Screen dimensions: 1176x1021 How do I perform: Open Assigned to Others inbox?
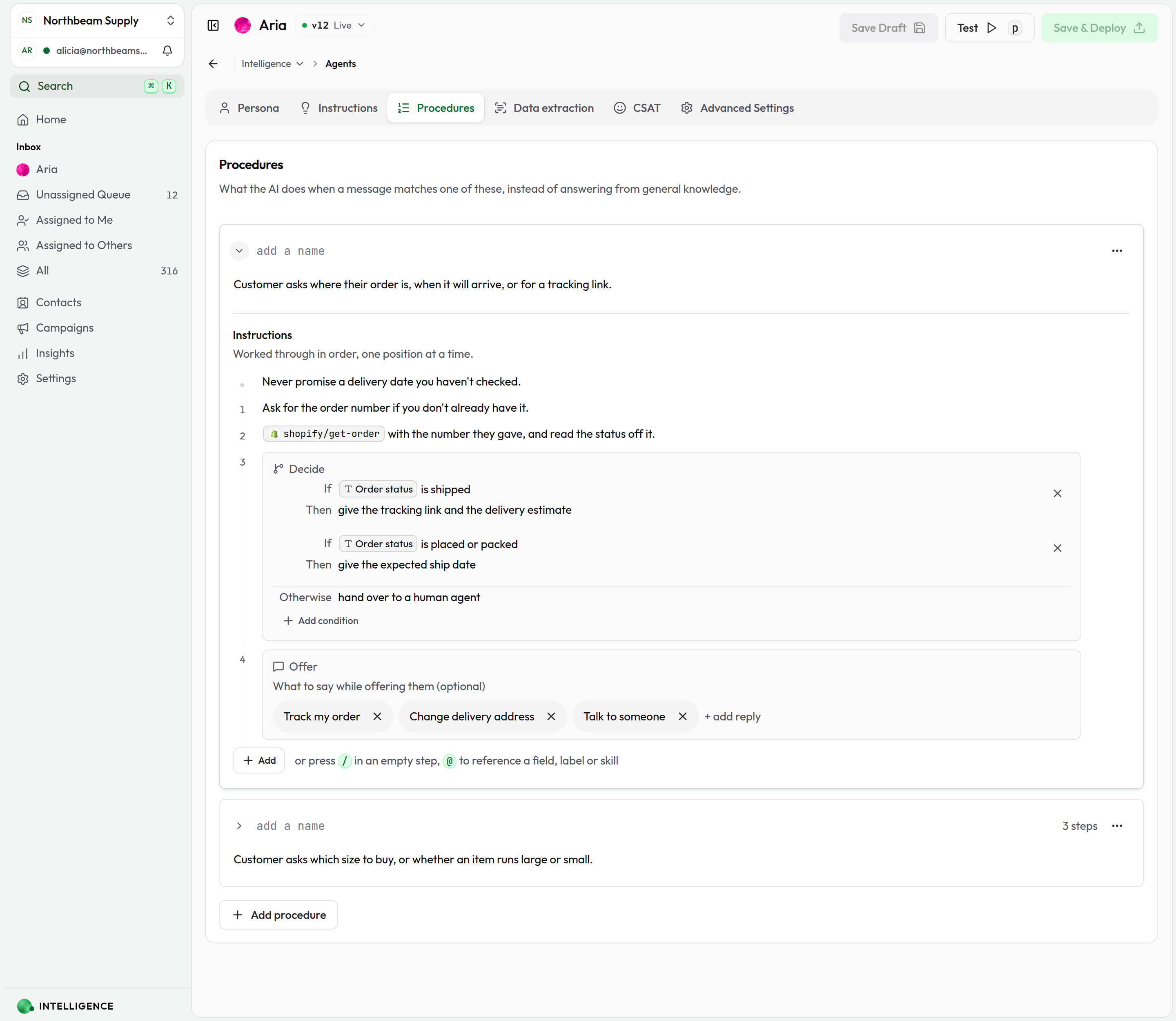click(x=97, y=245)
